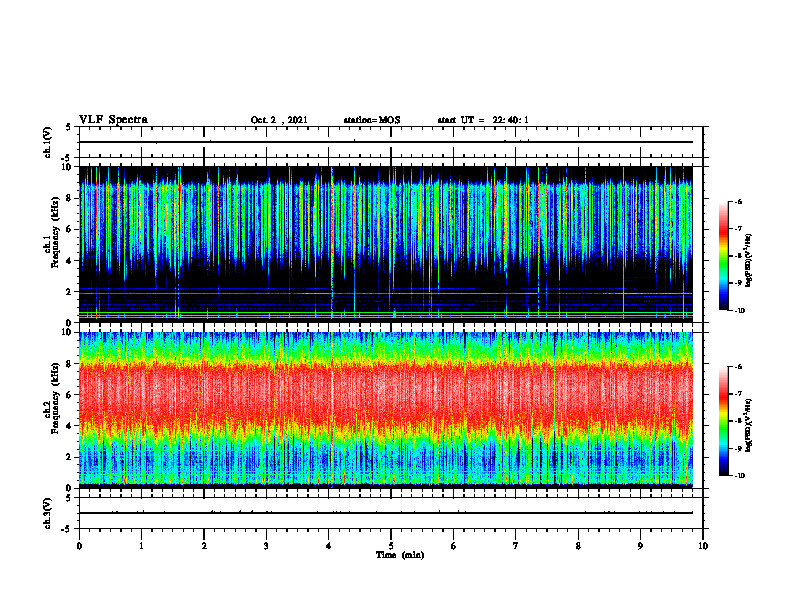Image resolution: width=792 pixels, height=612 pixels.
Task: Select the "start UT = 22:40: 1" text
Action: point(483,120)
